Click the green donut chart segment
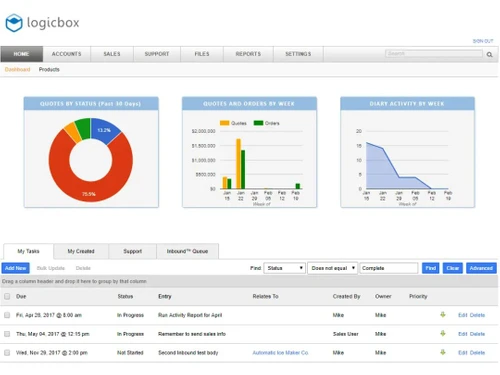The height and width of the screenshot is (375, 500). (x=83, y=128)
